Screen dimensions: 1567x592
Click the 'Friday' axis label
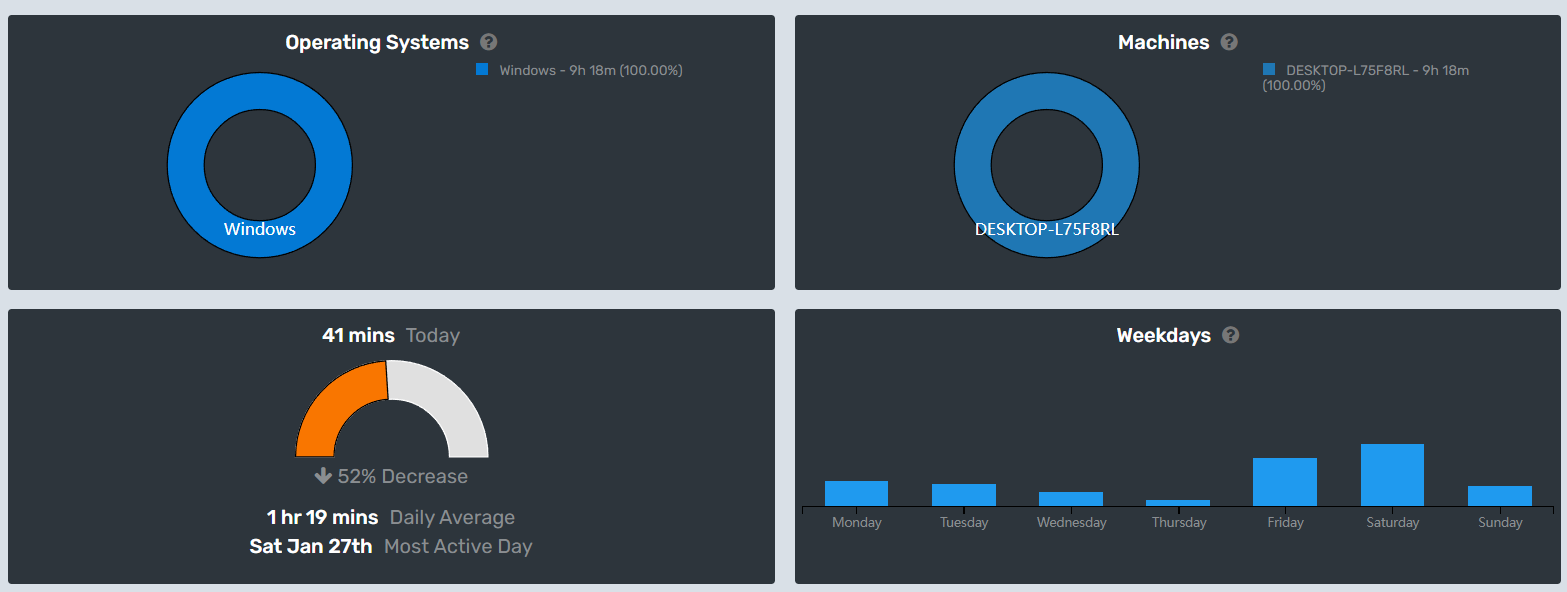(x=1285, y=522)
